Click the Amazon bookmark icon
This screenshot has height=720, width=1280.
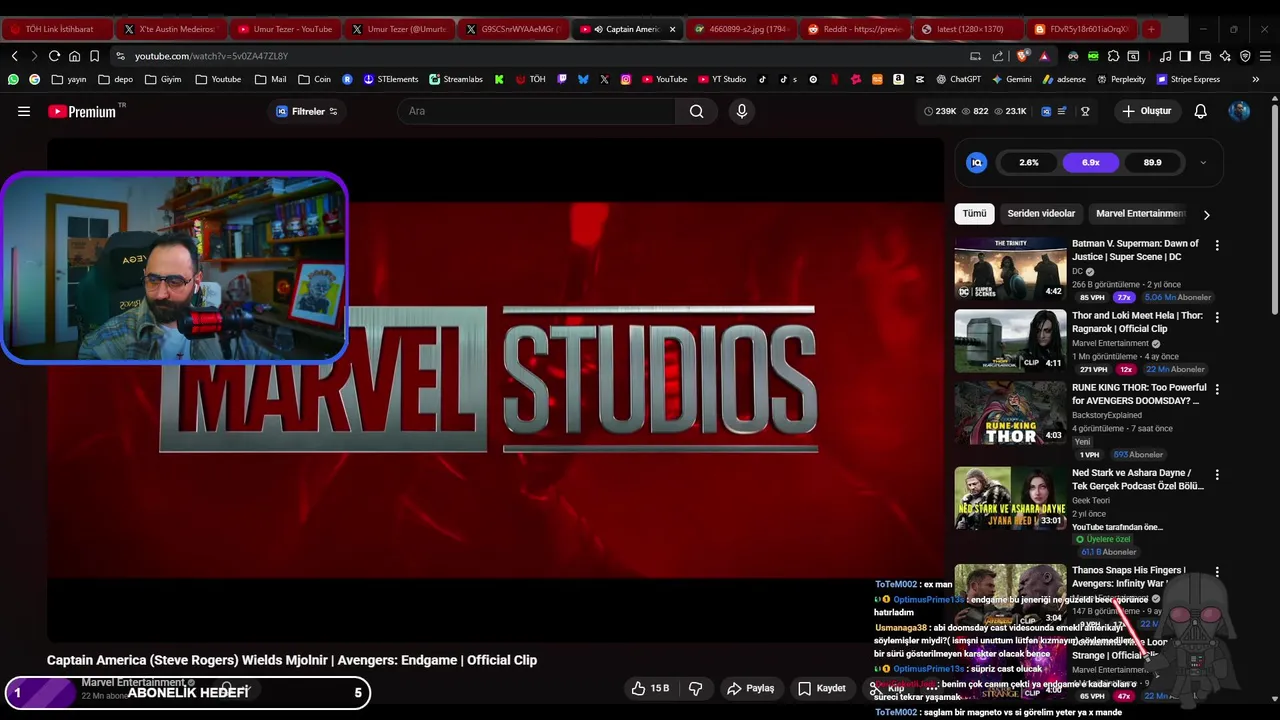pos(898,79)
